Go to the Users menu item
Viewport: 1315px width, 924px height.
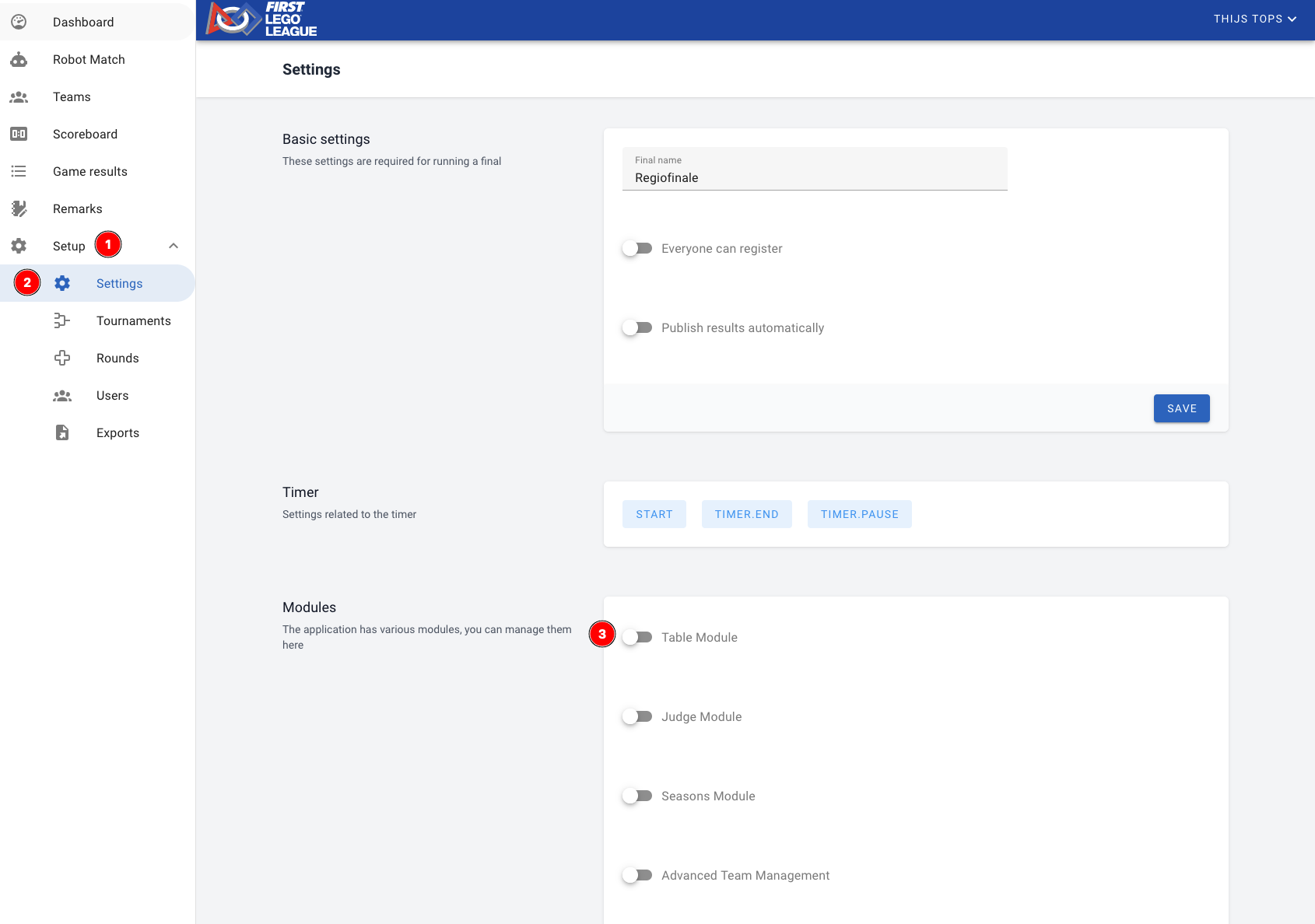[112, 396]
